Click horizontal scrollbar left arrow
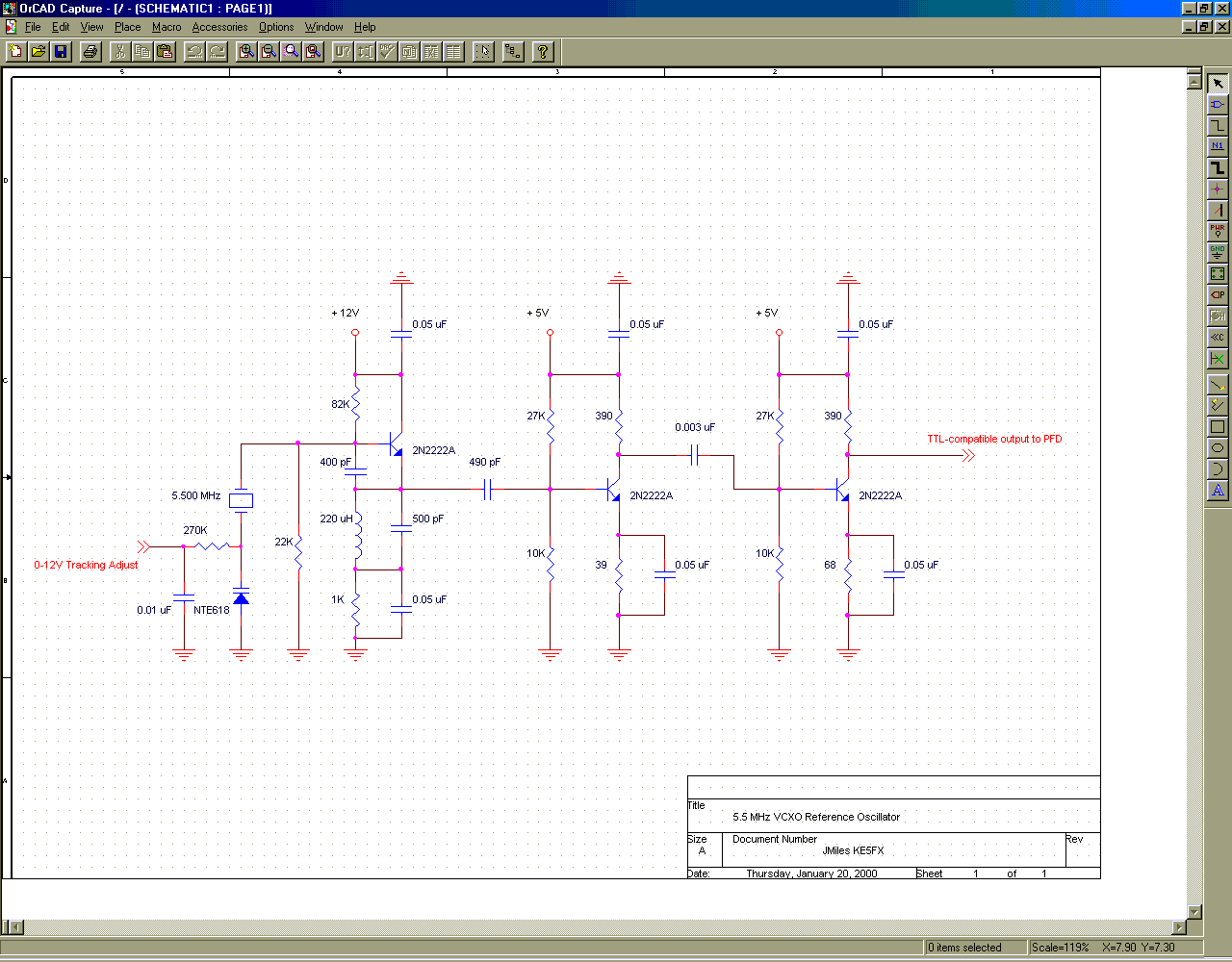This screenshot has height=962, width=1232. pyautogui.click(x=14, y=927)
